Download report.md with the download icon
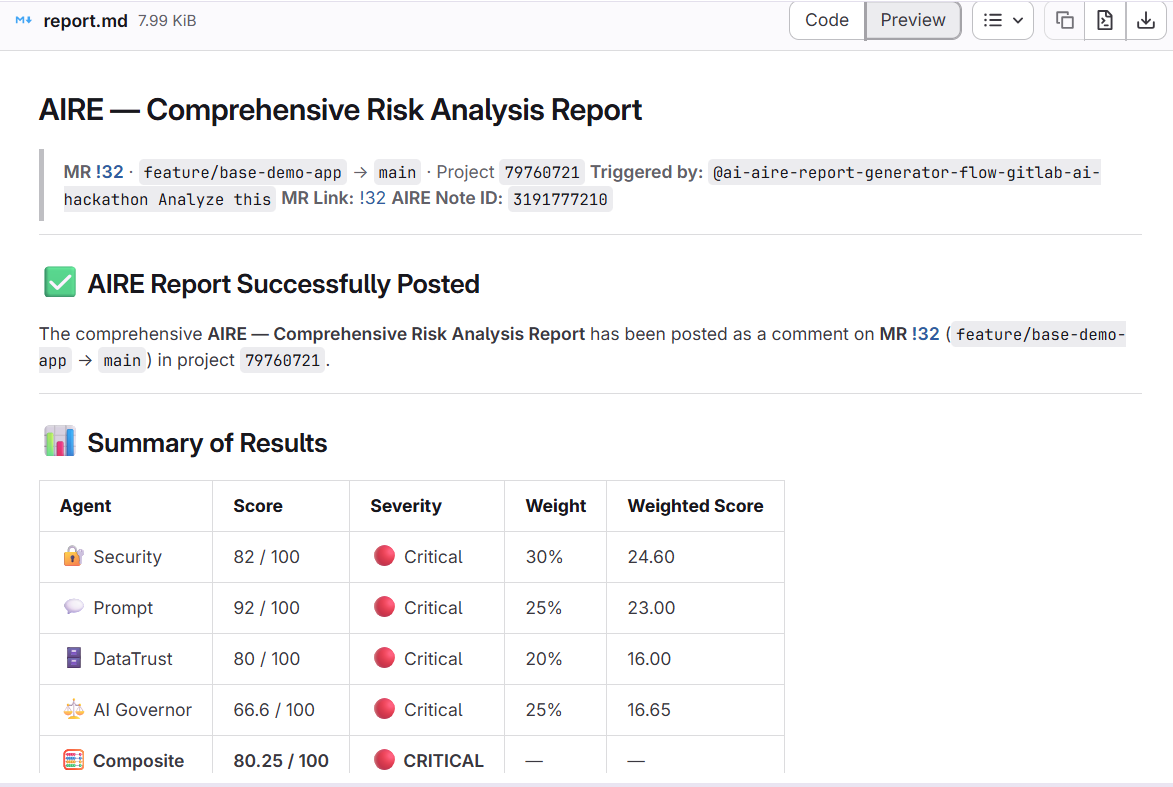Image resolution: width=1173 pixels, height=787 pixels. [1144, 20]
